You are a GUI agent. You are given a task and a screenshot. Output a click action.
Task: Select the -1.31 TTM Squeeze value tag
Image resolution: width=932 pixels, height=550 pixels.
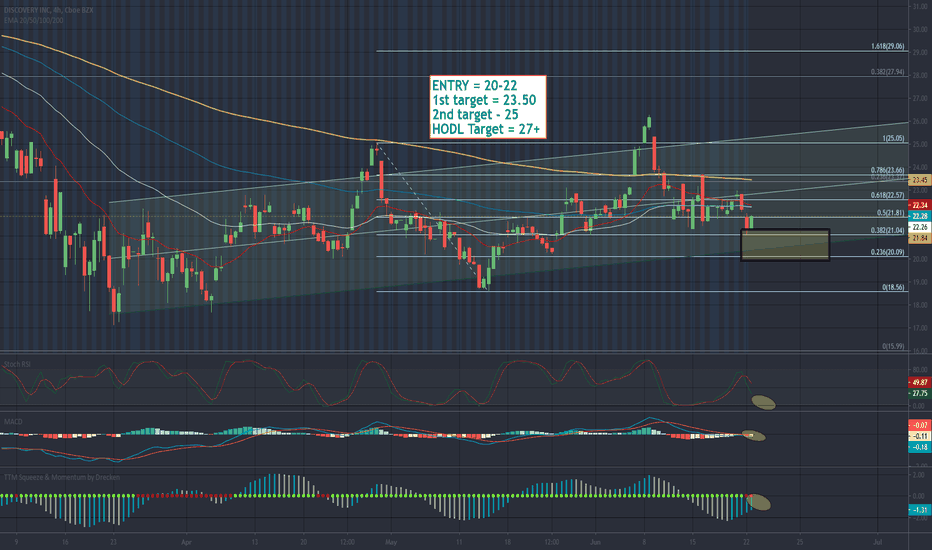920,510
